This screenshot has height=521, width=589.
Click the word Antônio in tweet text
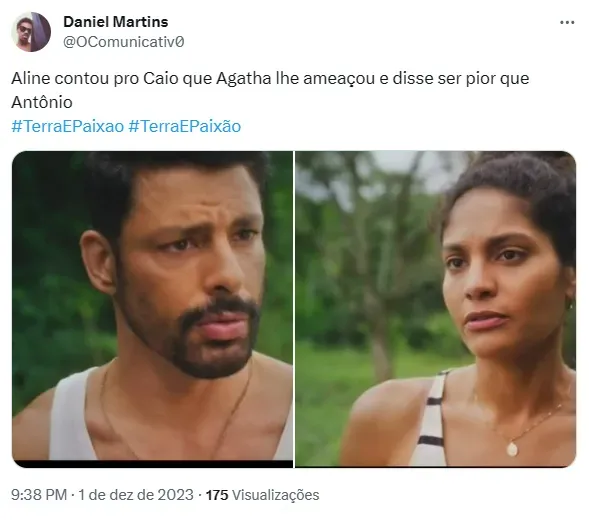pos(42,102)
